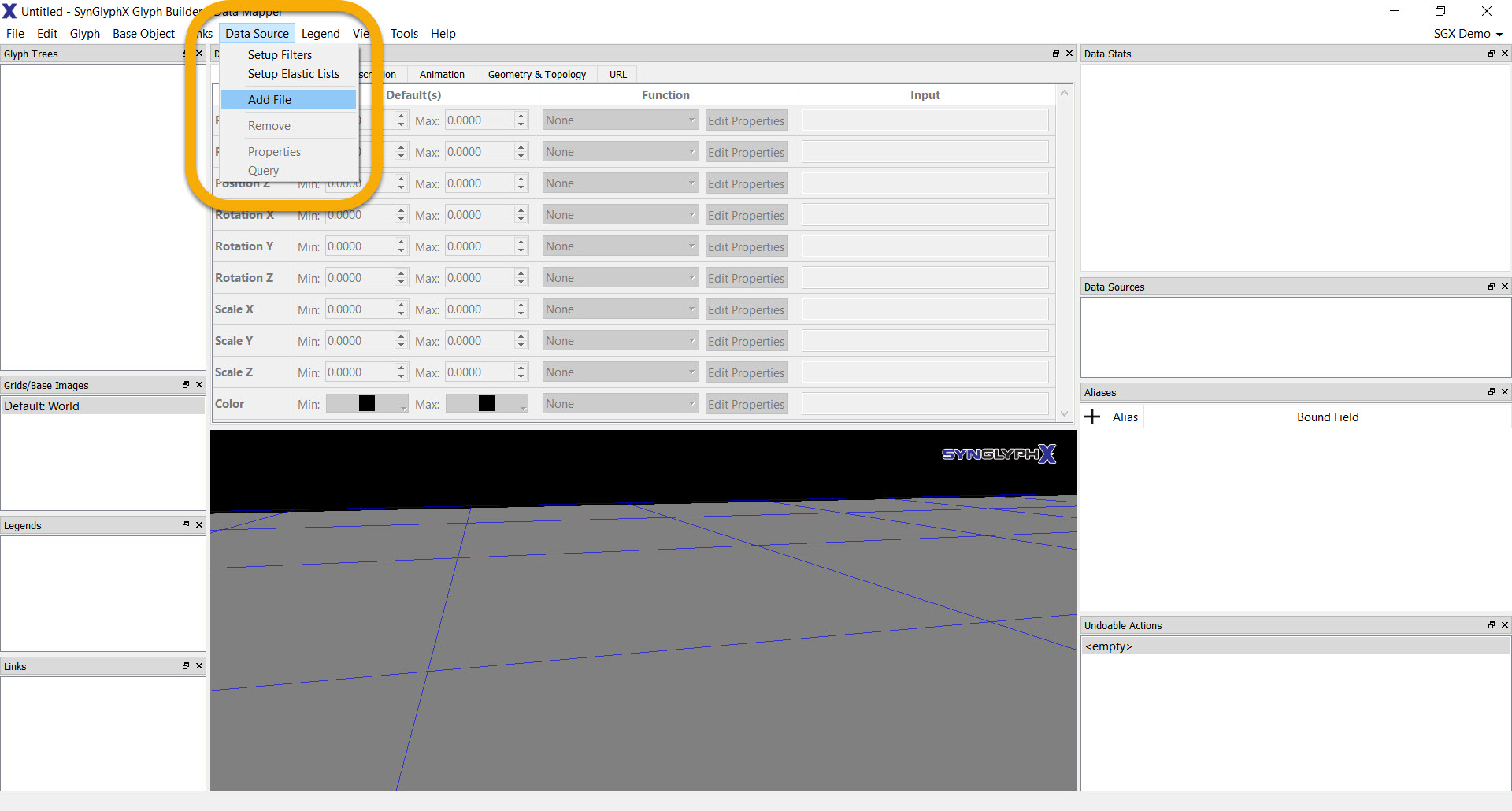This screenshot has height=811, width=1512.
Task: Float the Grids/Base Images panel
Action: pos(186,385)
